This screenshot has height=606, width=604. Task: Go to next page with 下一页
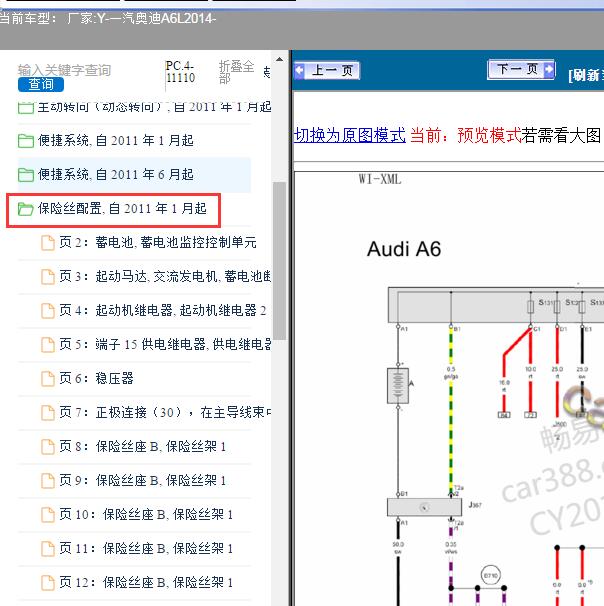click(x=521, y=69)
